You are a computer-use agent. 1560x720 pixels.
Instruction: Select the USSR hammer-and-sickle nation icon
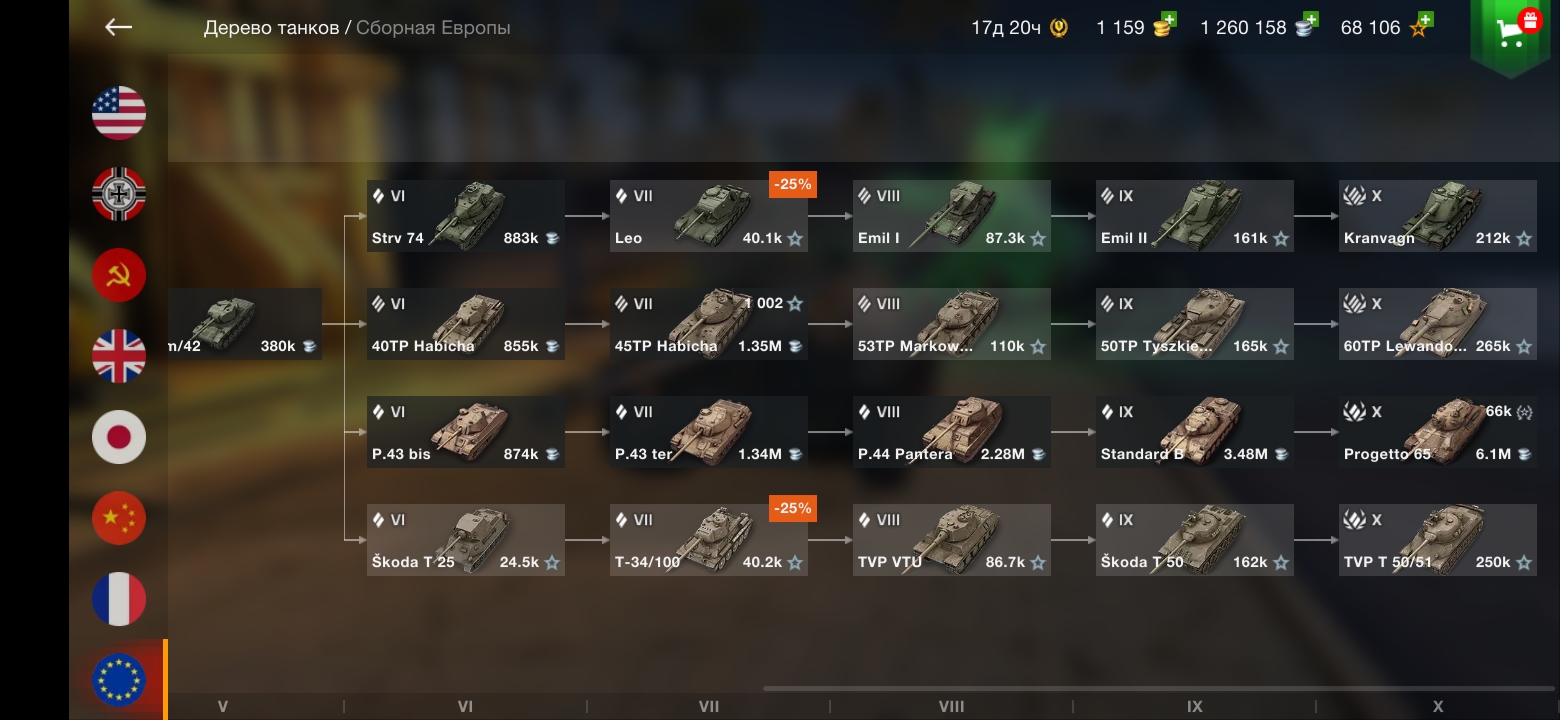(x=119, y=275)
